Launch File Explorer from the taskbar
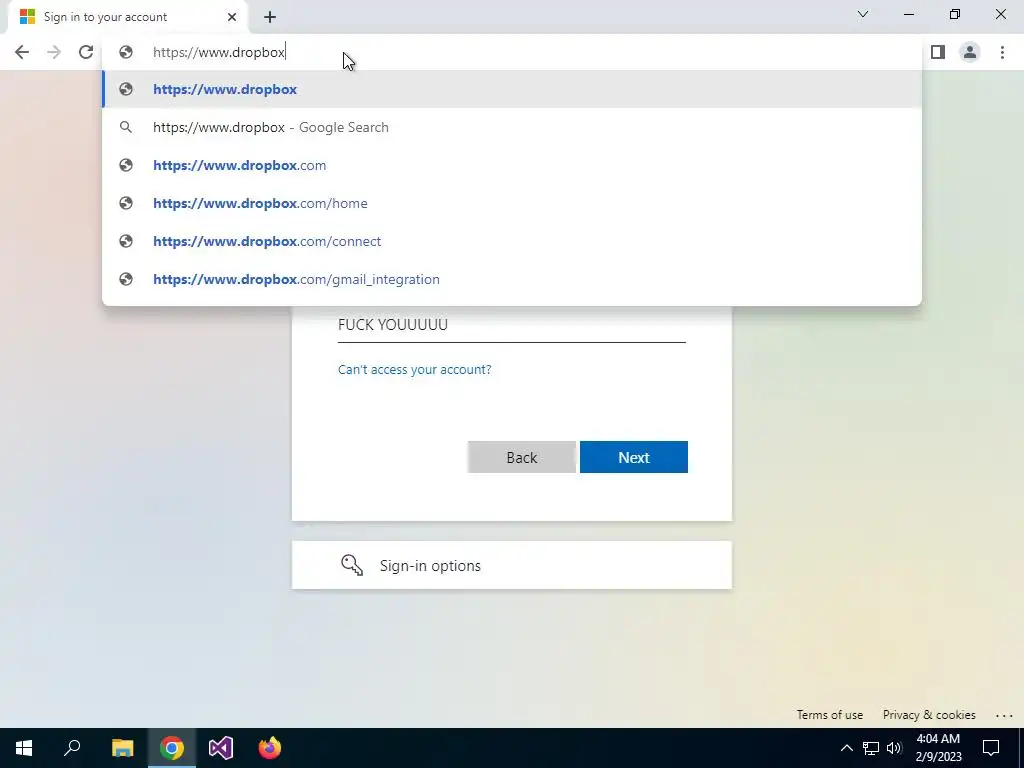The height and width of the screenshot is (768, 1024). (122, 748)
